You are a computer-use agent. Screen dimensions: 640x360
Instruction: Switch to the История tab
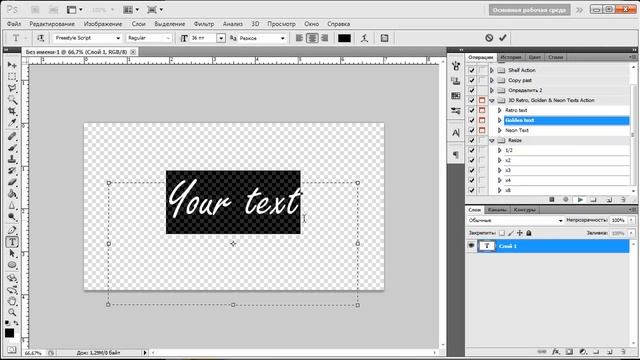[511, 57]
